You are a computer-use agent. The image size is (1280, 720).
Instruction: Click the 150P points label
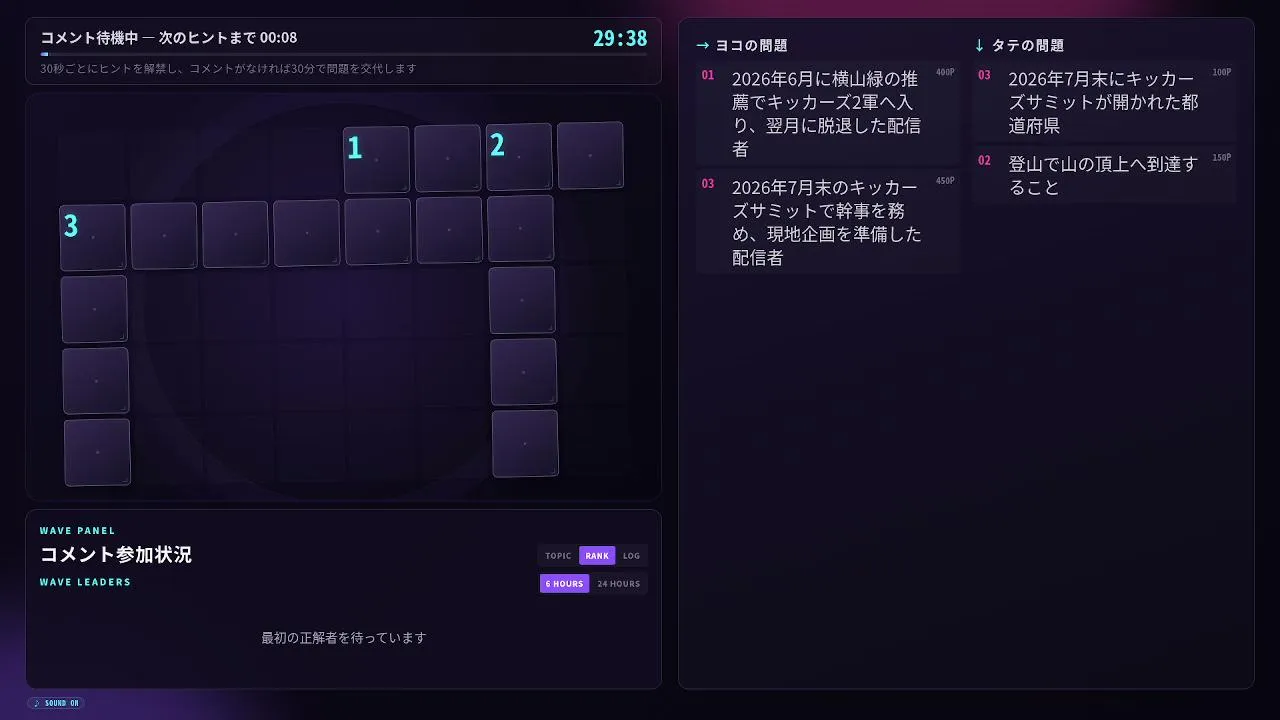coord(1221,158)
